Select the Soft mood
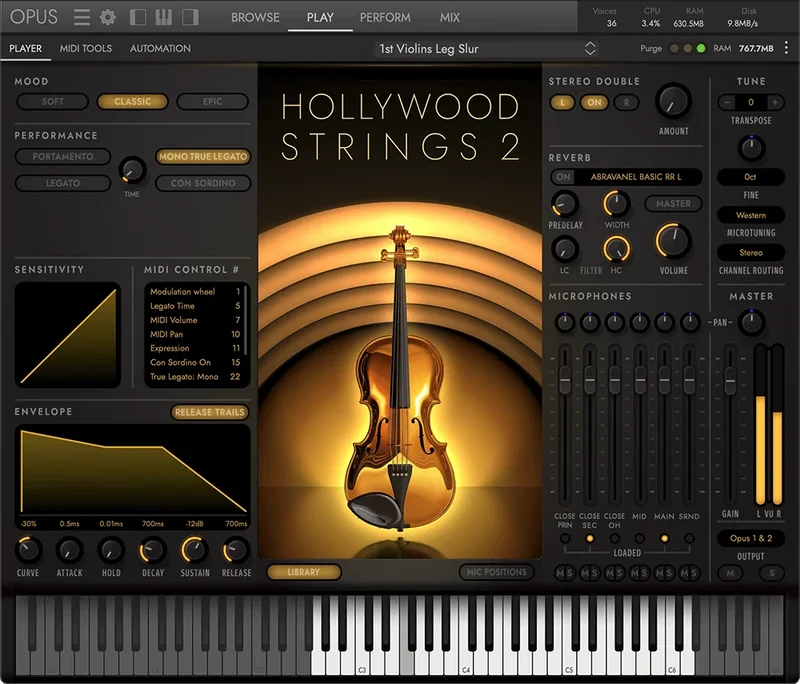This screenshot has height=684, width=800. (53, 102)
